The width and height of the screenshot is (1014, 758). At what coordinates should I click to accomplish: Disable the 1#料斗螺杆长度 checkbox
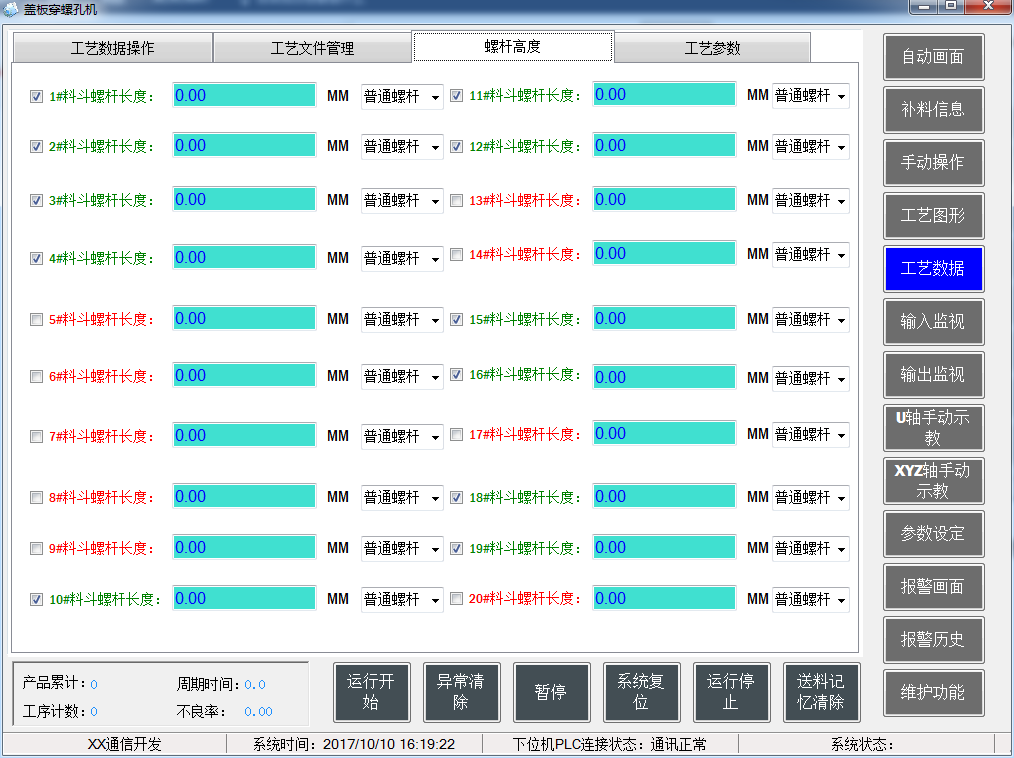[x=35, y=95]
